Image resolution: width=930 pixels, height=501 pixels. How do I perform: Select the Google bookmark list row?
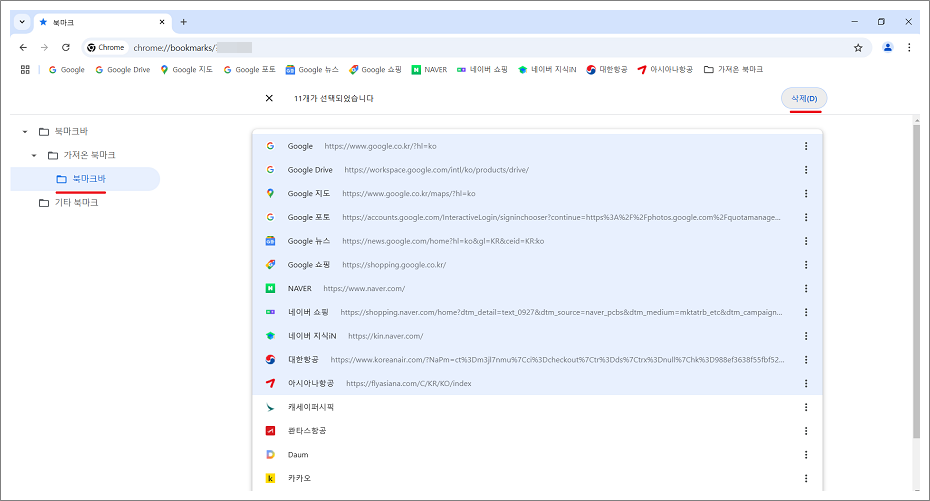pos(537,146)
